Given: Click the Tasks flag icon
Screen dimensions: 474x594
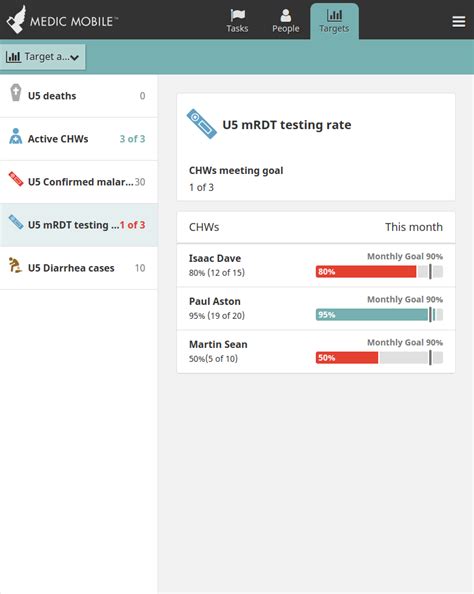Looking at the screenshot, I should click(238, 15).
